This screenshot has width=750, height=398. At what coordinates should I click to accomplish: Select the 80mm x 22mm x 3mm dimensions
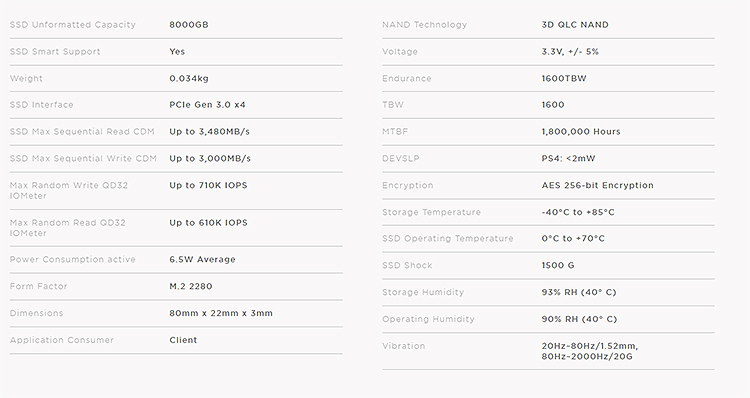221,313
